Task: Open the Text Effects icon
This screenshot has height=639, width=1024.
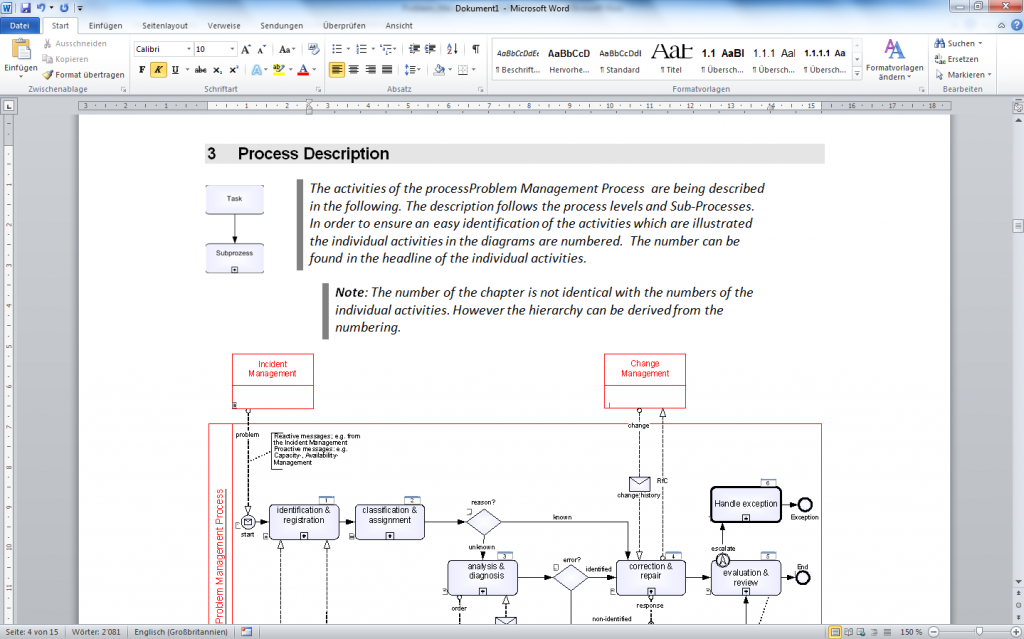Action: [257, 69]
